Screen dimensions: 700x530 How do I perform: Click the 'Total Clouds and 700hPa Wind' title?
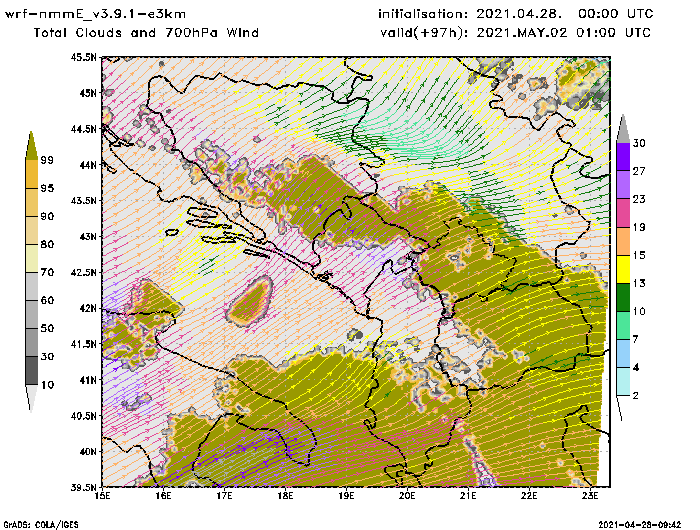[x=146, y=33]
